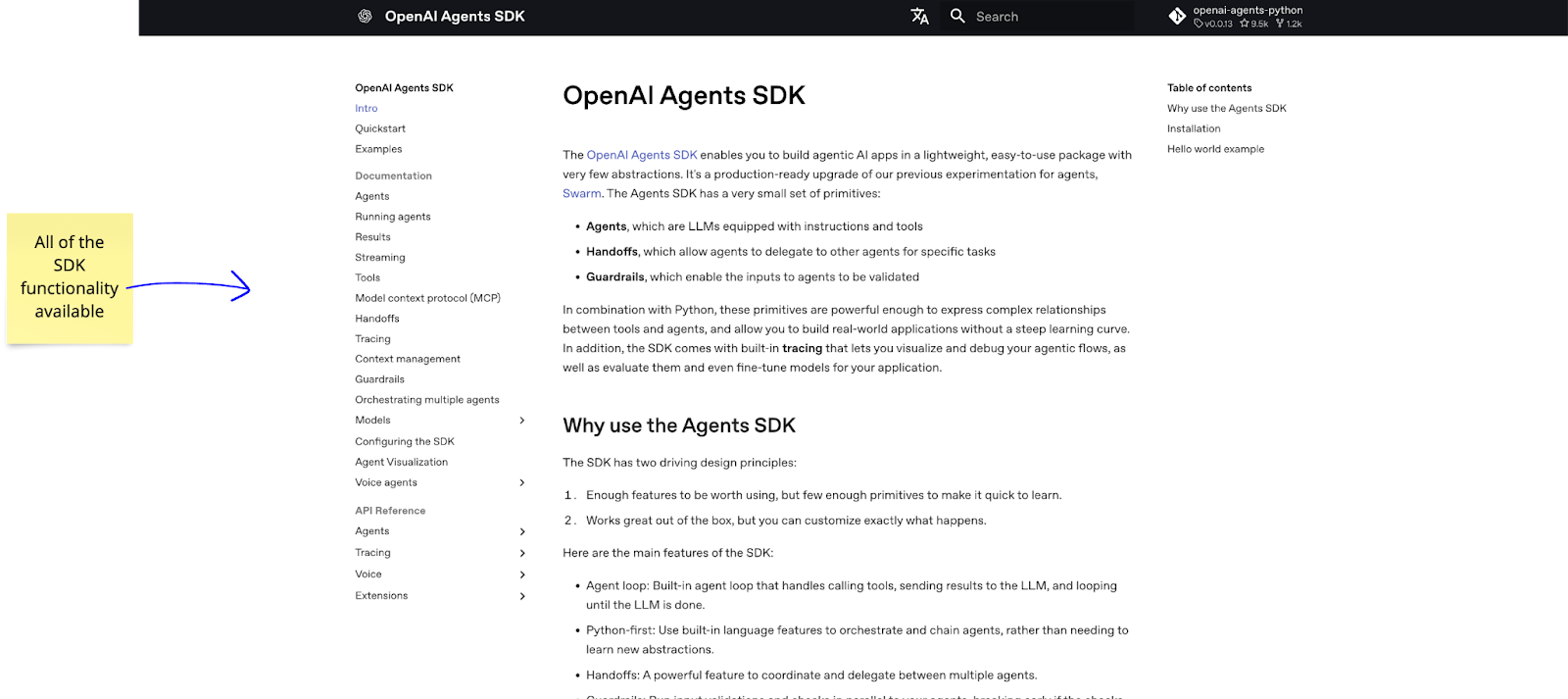Expand the Models section chevron
The height and width of the screenshot is (699, 1568).
click(521, 421)
